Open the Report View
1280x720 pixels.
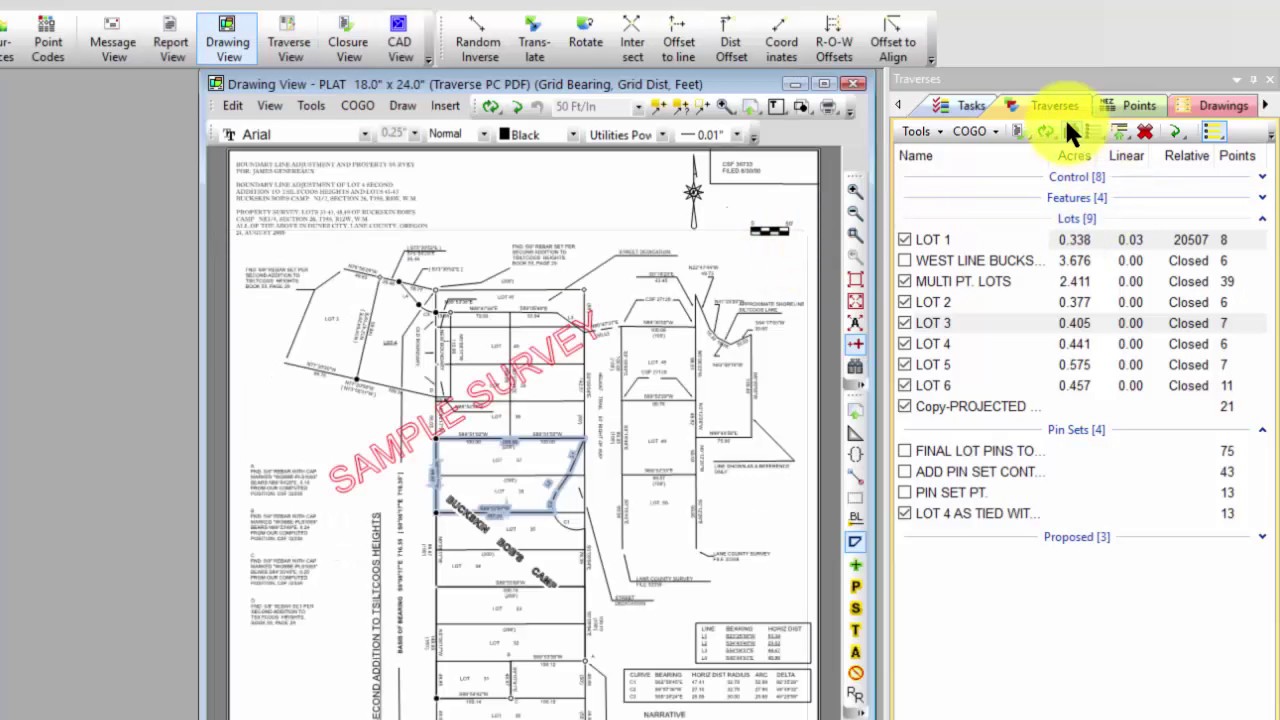click(171, 39)
